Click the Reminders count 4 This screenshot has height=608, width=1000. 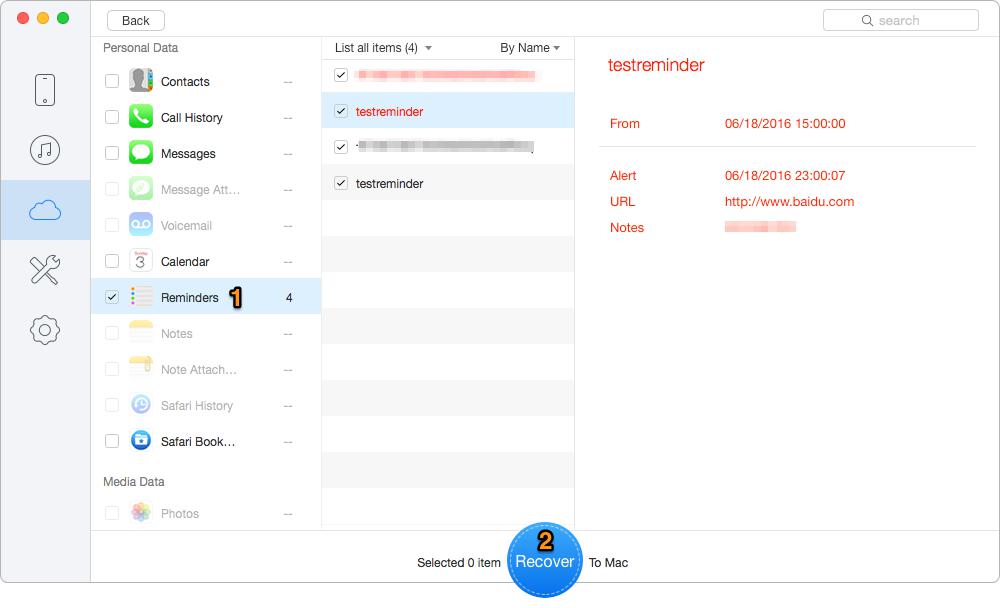tap(289, 297)
